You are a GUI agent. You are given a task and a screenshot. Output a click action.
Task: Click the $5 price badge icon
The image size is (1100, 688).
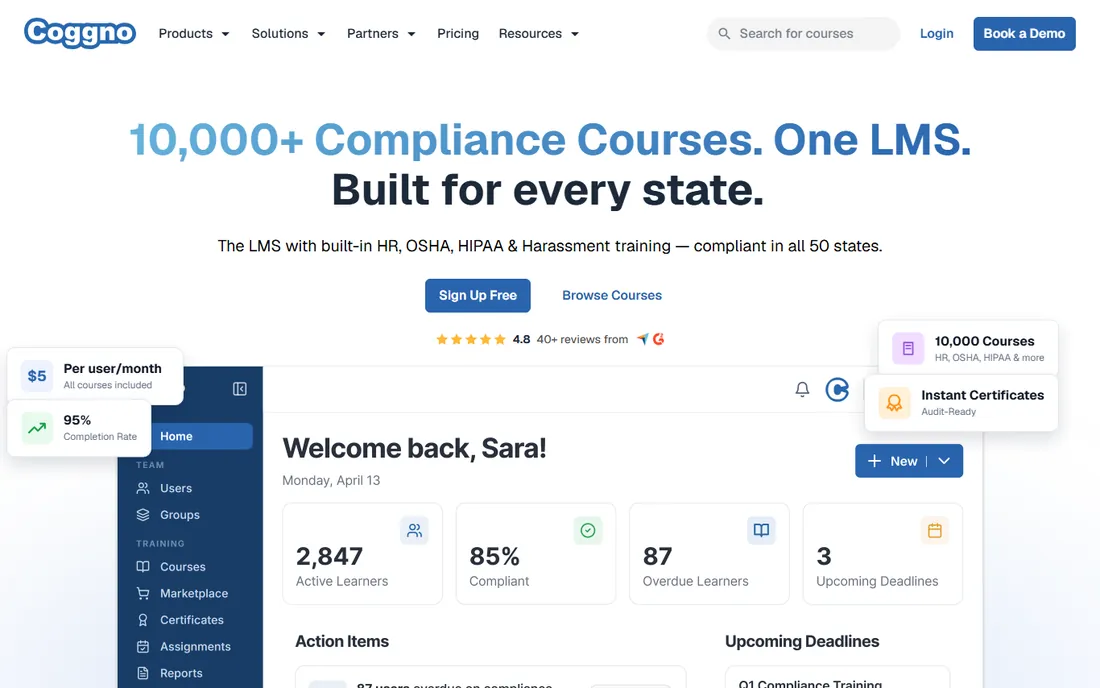36,376
